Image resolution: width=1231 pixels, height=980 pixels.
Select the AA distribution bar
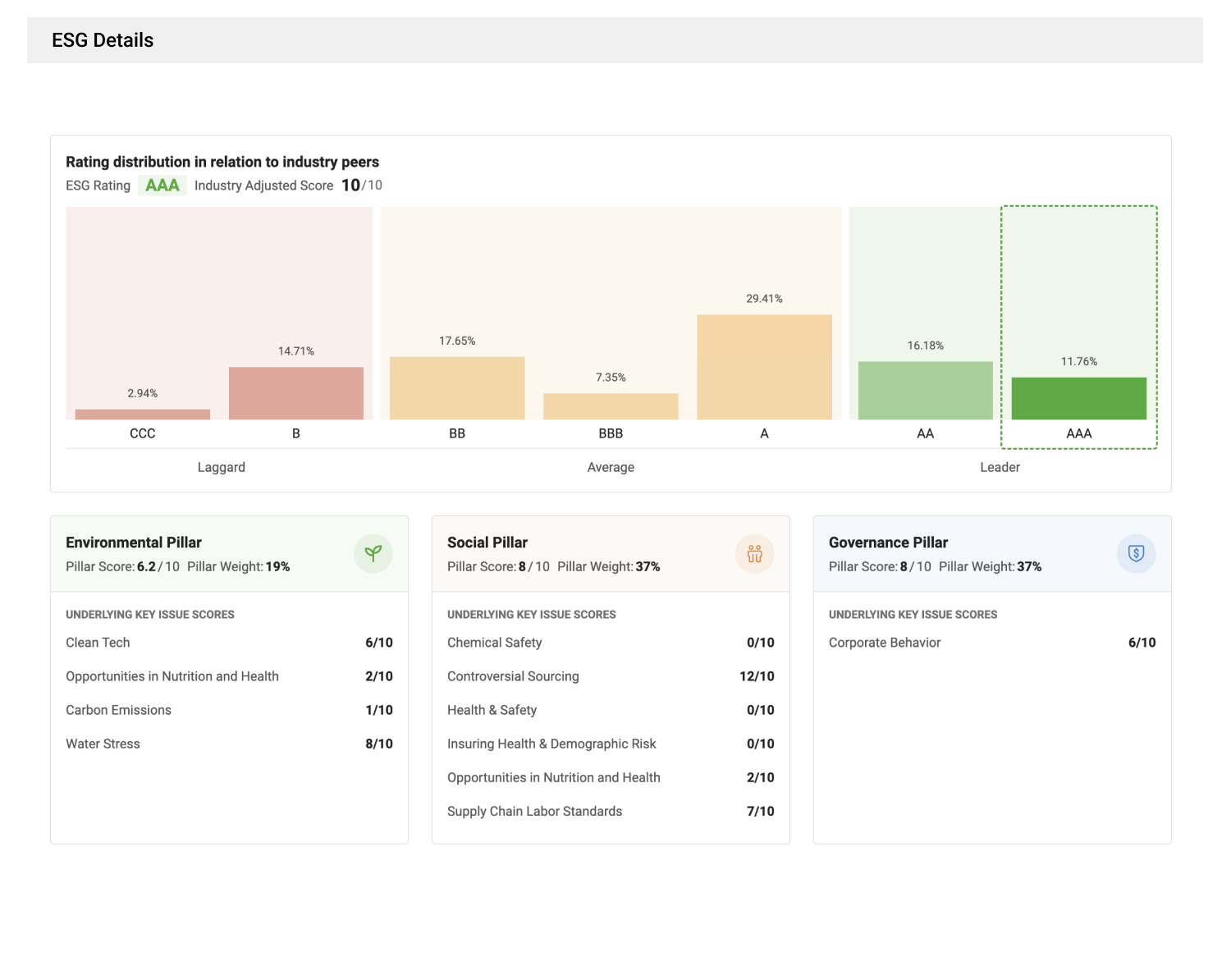[x=925, y=391]
